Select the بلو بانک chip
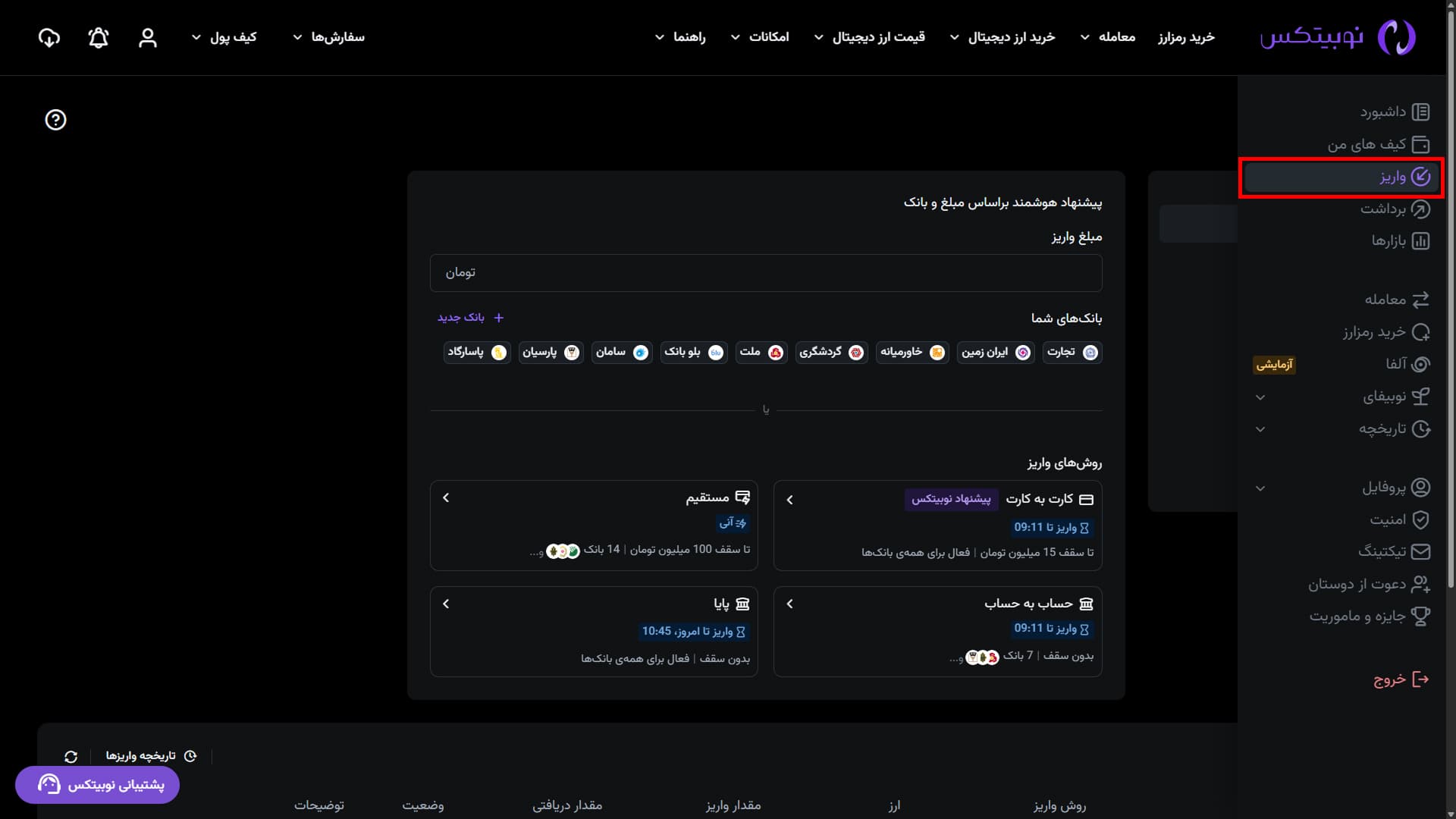Image resolution: width=1456 pixels, height=819 pixels. 694,352
